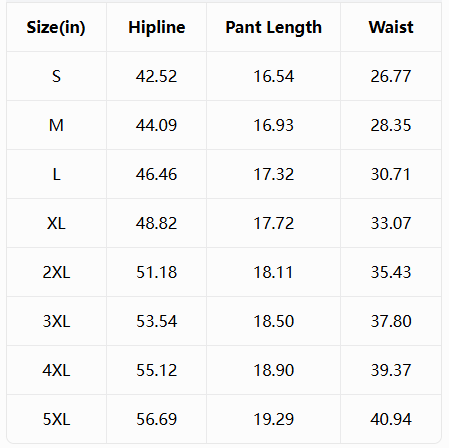This screenshot has width=449, height=448.
Task: Select the Waist column header
Action: pyautogui.click(x=391, y=27)
